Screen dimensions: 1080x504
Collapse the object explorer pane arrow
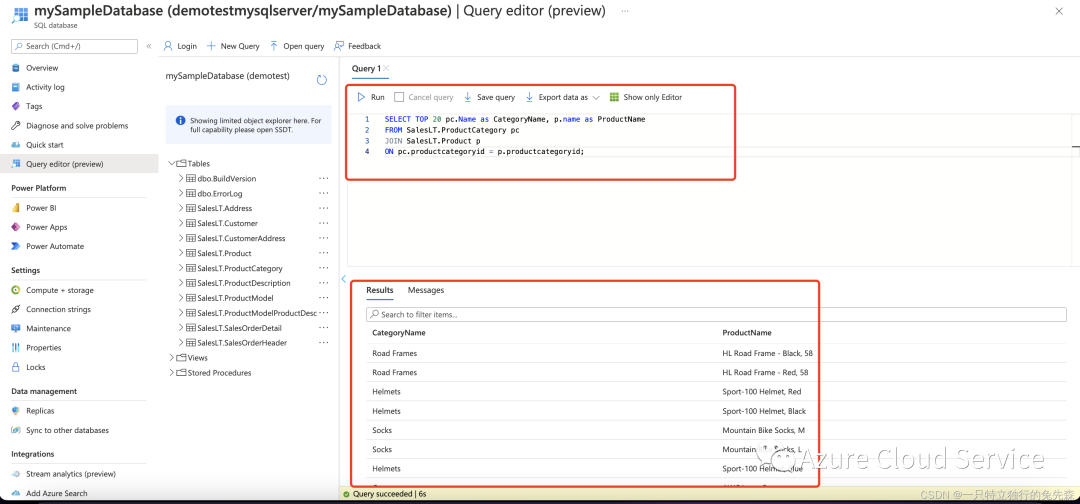(x=343, y=278)
